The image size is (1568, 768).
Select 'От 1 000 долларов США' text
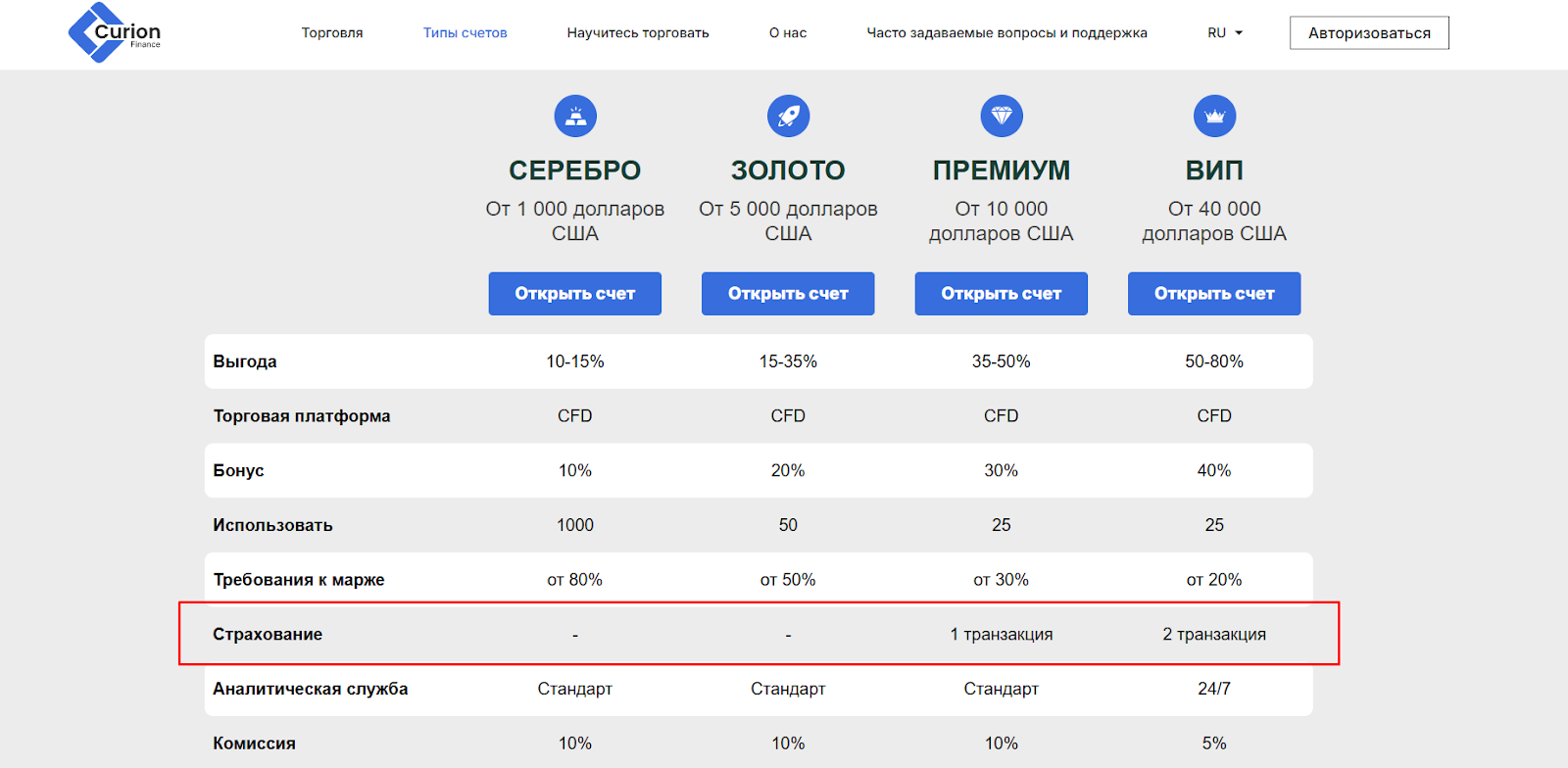pos(575,221)
